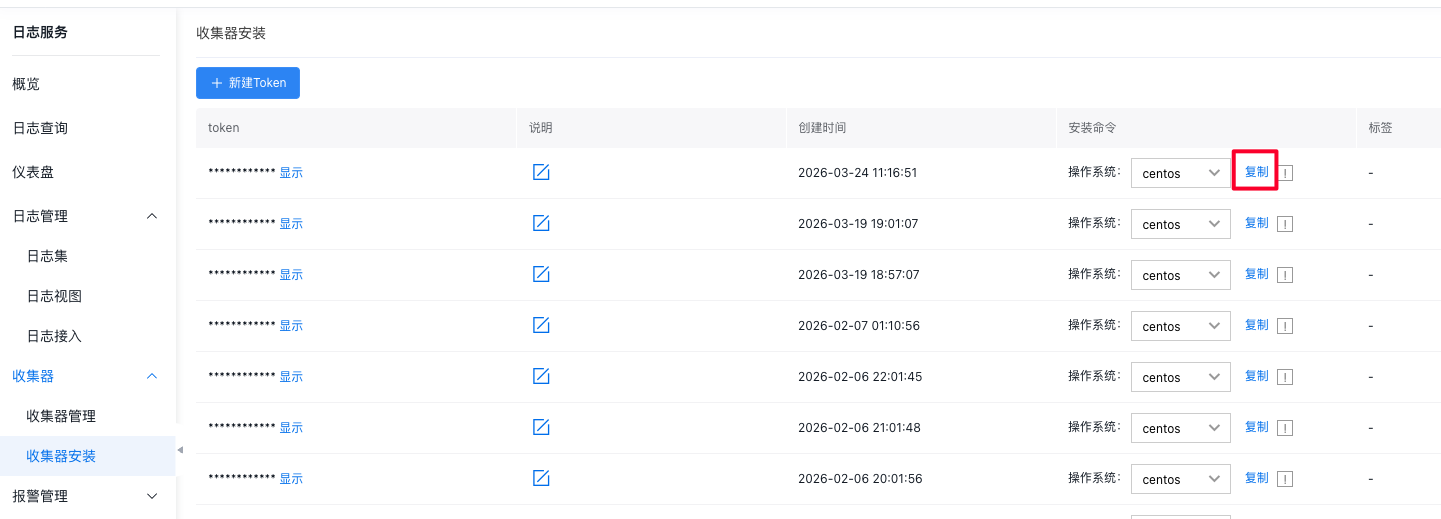Copy install command for 2026-03-19 19:01:07 token

(x=1256, y=223)
